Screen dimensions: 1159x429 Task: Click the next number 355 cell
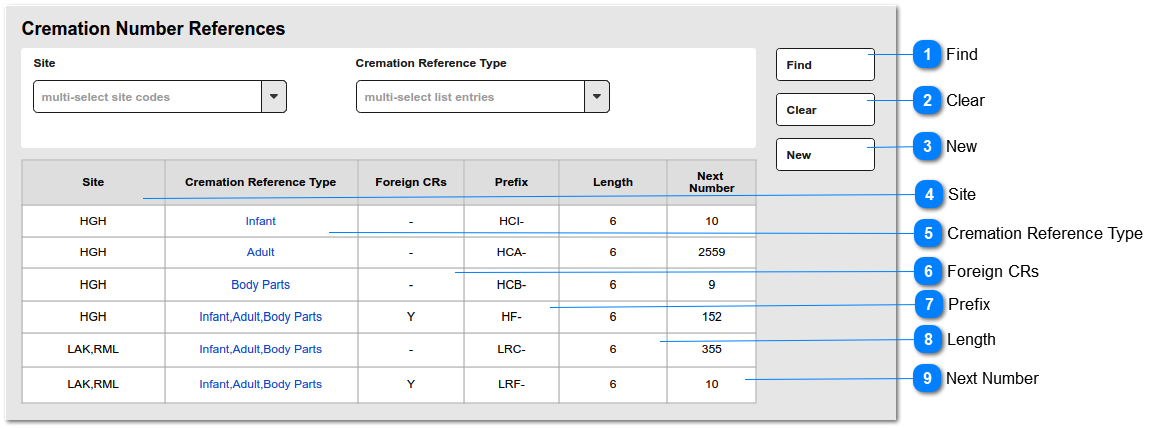point(711,349)
